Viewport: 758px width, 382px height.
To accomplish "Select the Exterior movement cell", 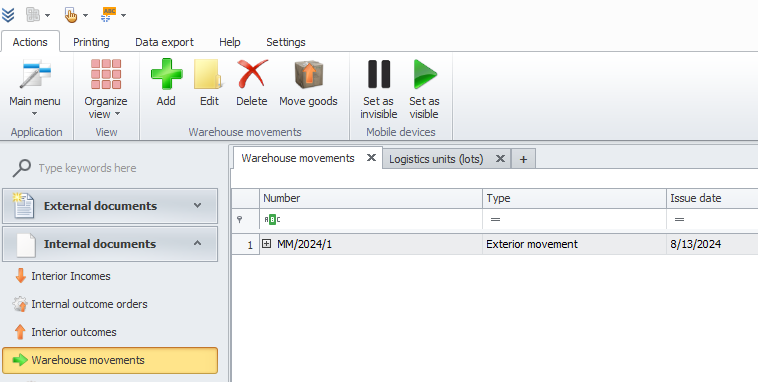I will [574, 244].
